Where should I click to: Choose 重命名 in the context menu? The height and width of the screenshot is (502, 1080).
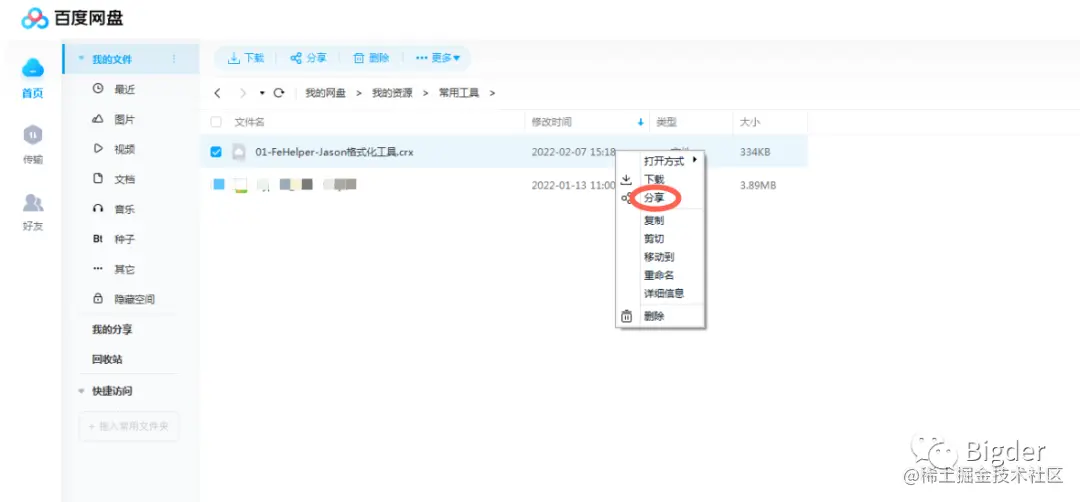(659, 275)
